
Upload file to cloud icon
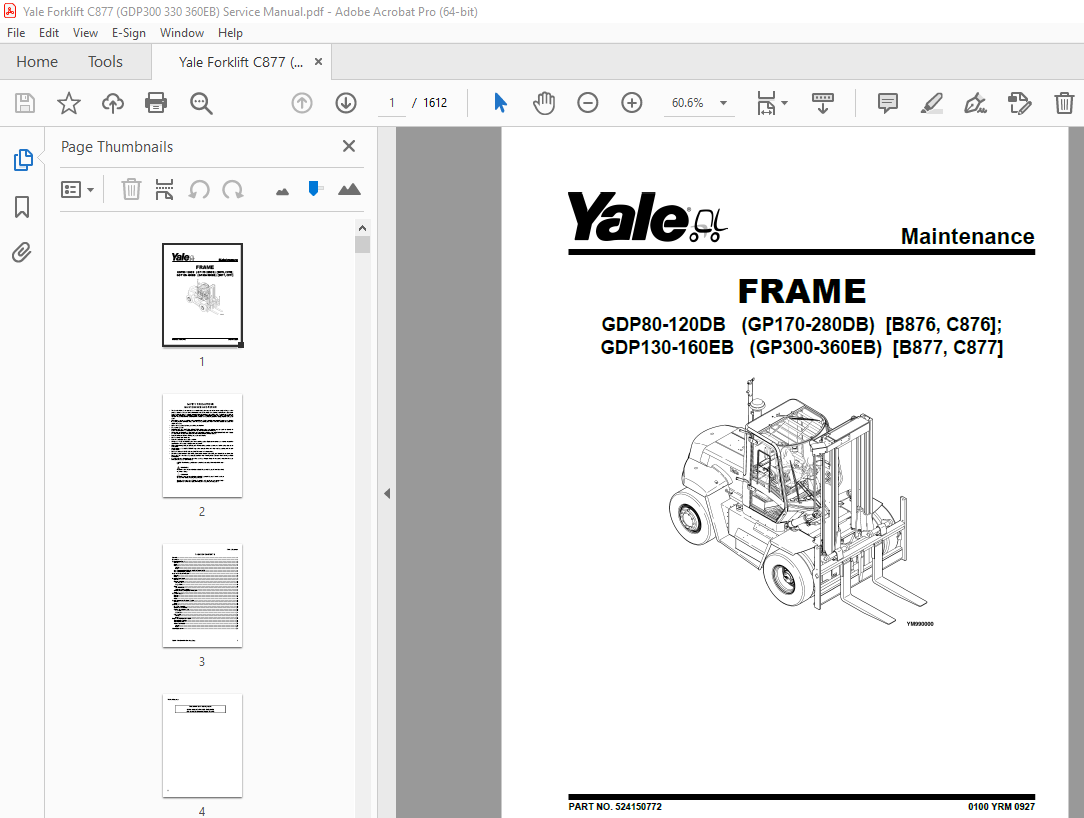tap(113, 103)
